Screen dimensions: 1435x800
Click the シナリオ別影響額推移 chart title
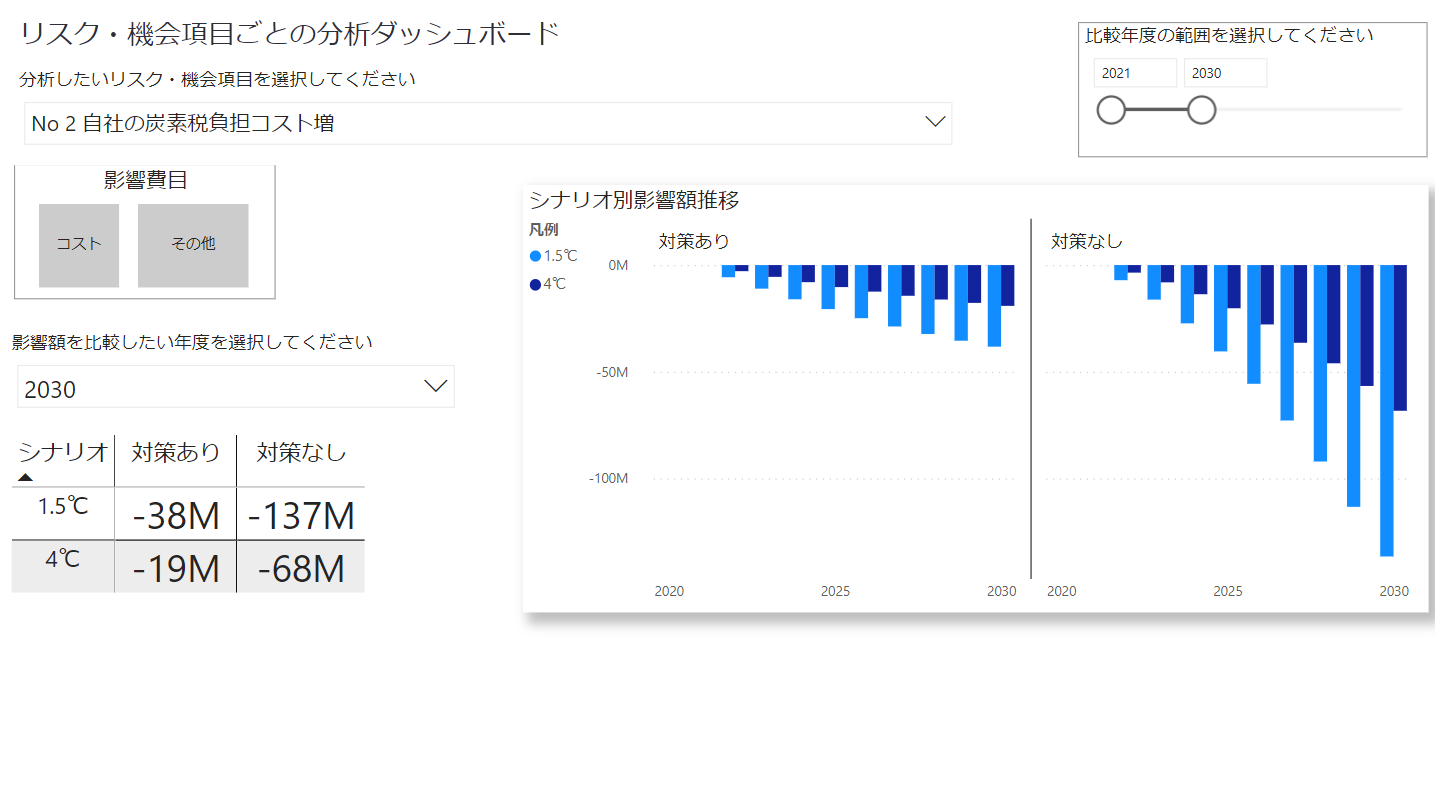634,200
